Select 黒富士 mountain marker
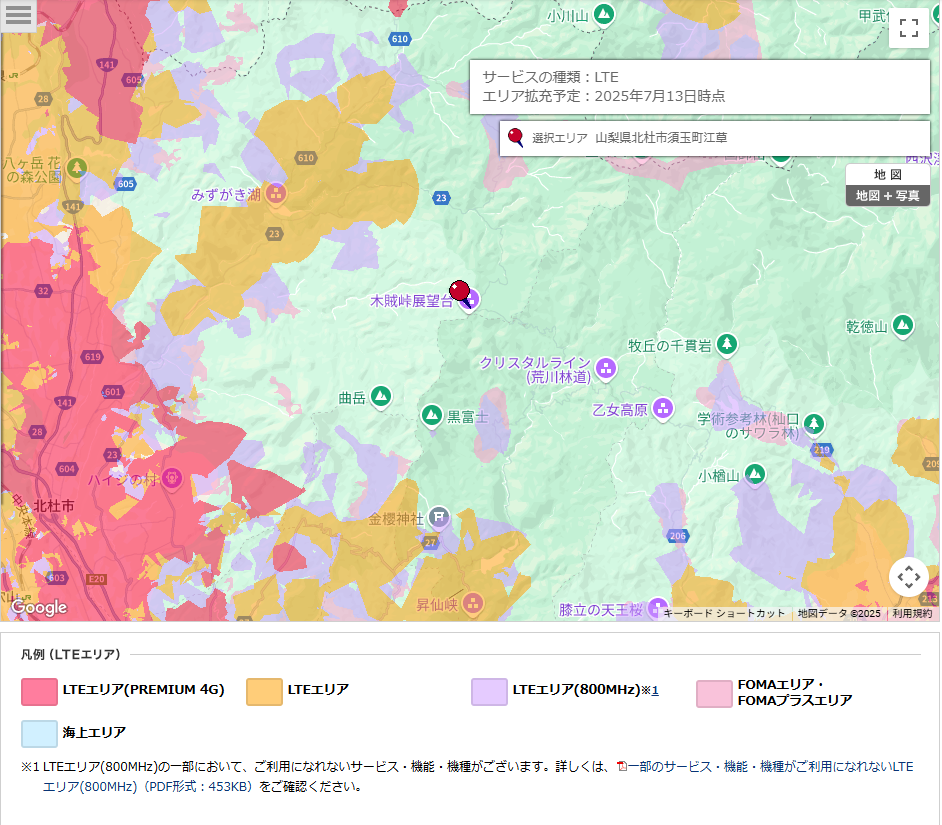This screenshot has width=942, height=825. click(431, 415)
